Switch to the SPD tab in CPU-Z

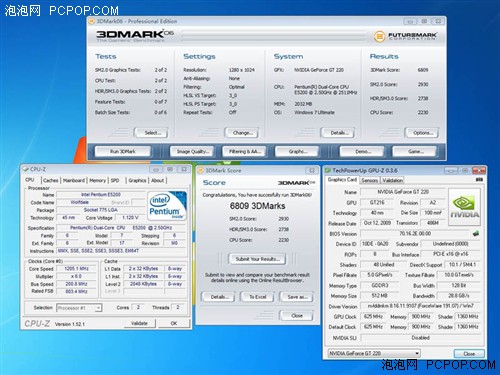coord(115,180)
